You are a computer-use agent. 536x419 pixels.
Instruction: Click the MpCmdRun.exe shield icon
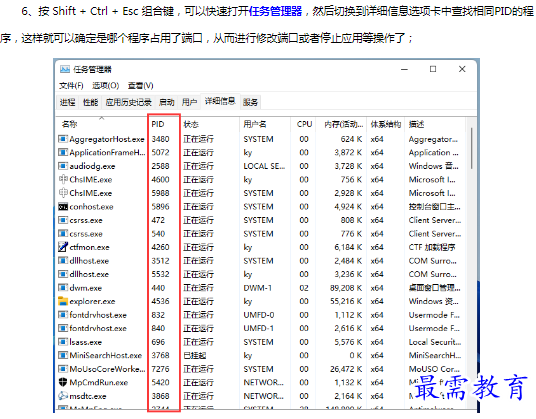click(63, 382)
